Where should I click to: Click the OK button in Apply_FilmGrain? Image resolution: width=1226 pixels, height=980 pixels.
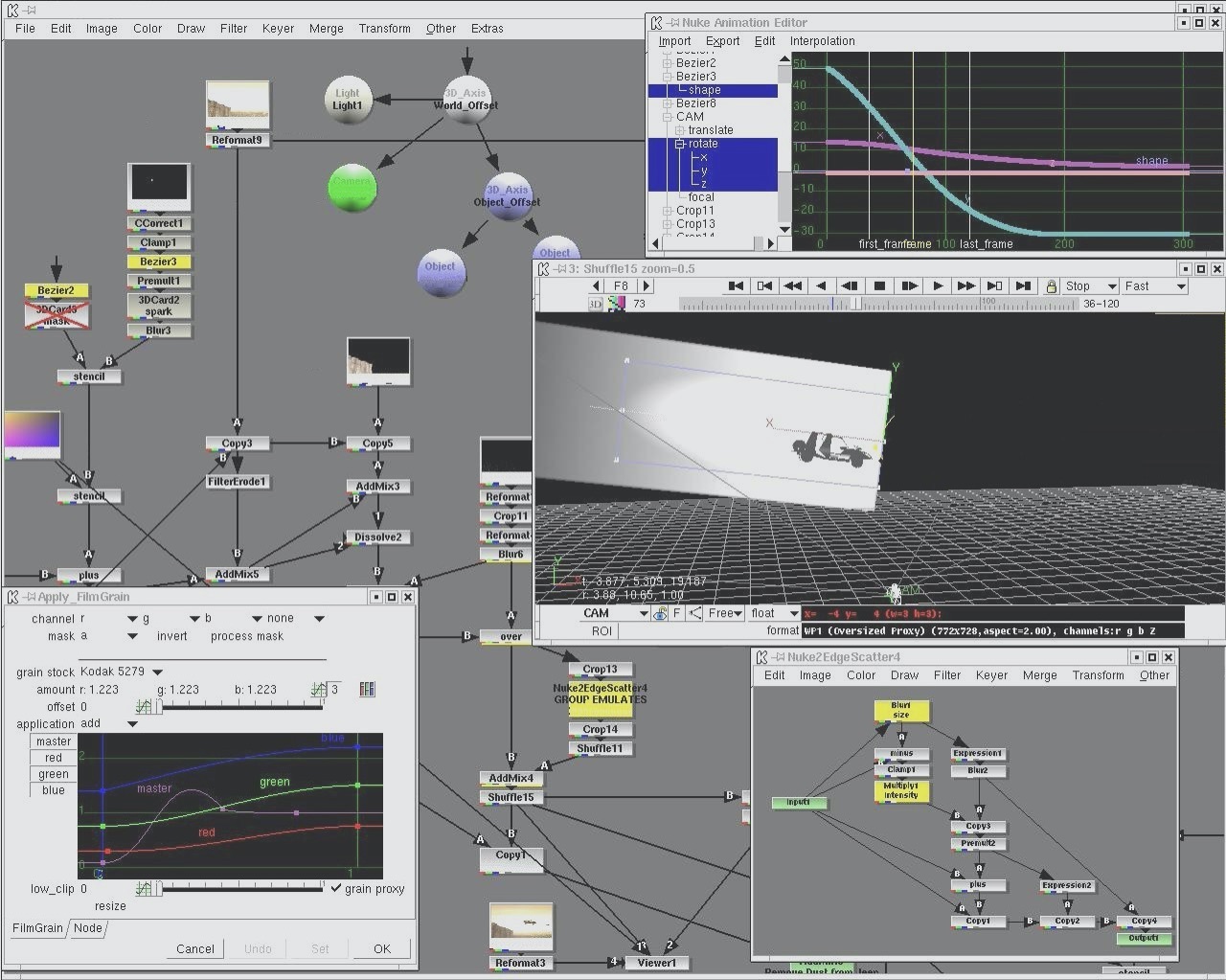[x=382, y=948]
